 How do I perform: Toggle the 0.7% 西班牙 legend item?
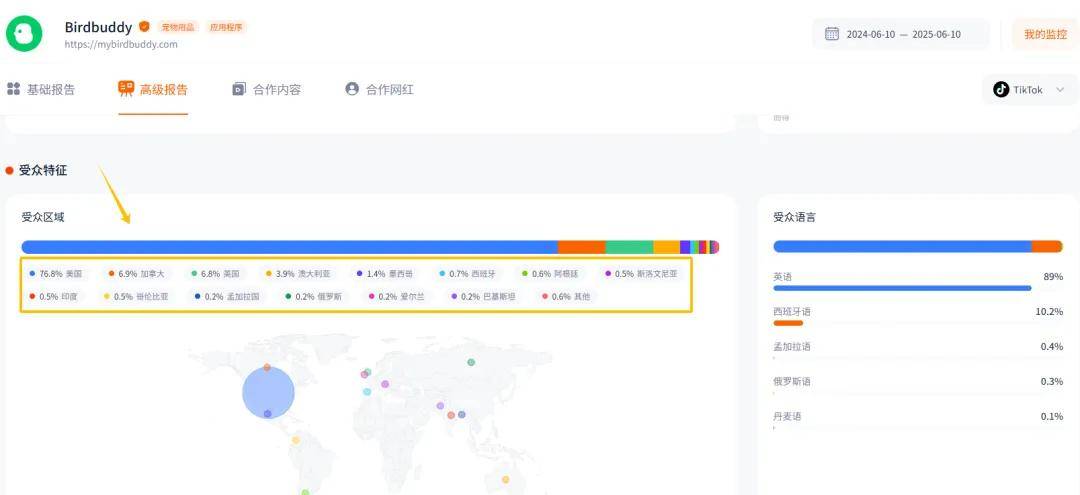(x=467, y=273)
